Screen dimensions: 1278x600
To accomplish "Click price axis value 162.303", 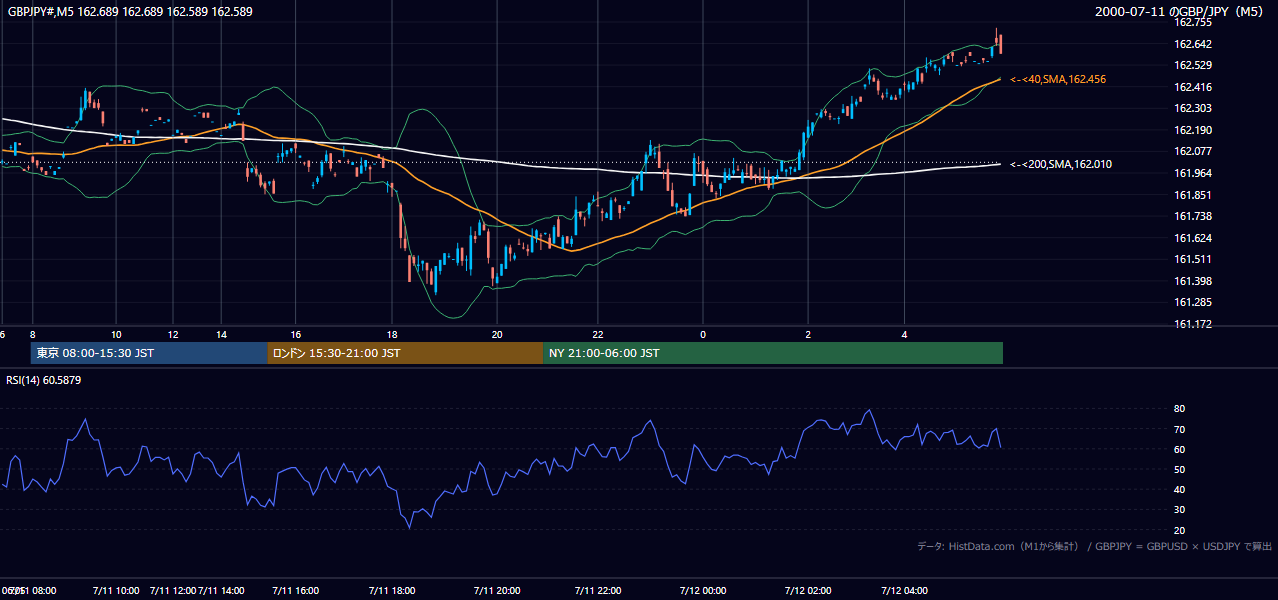I will click(1192, 108).
